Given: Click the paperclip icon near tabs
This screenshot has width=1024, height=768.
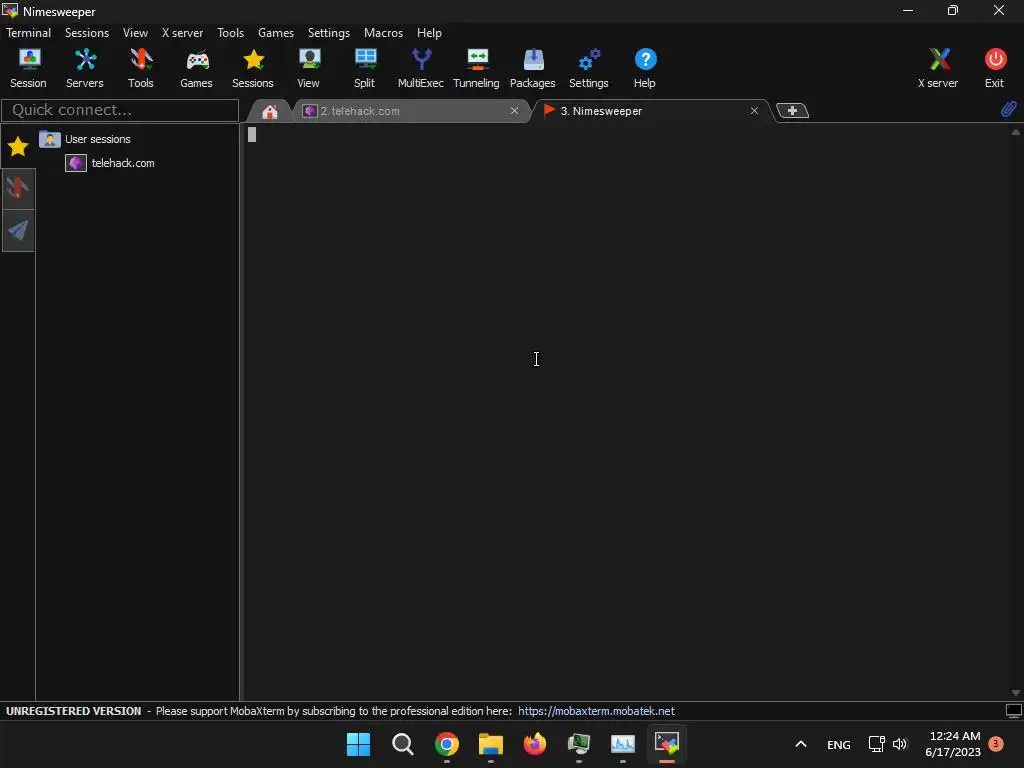Looking at the screenshot, I should [1008, 109].
